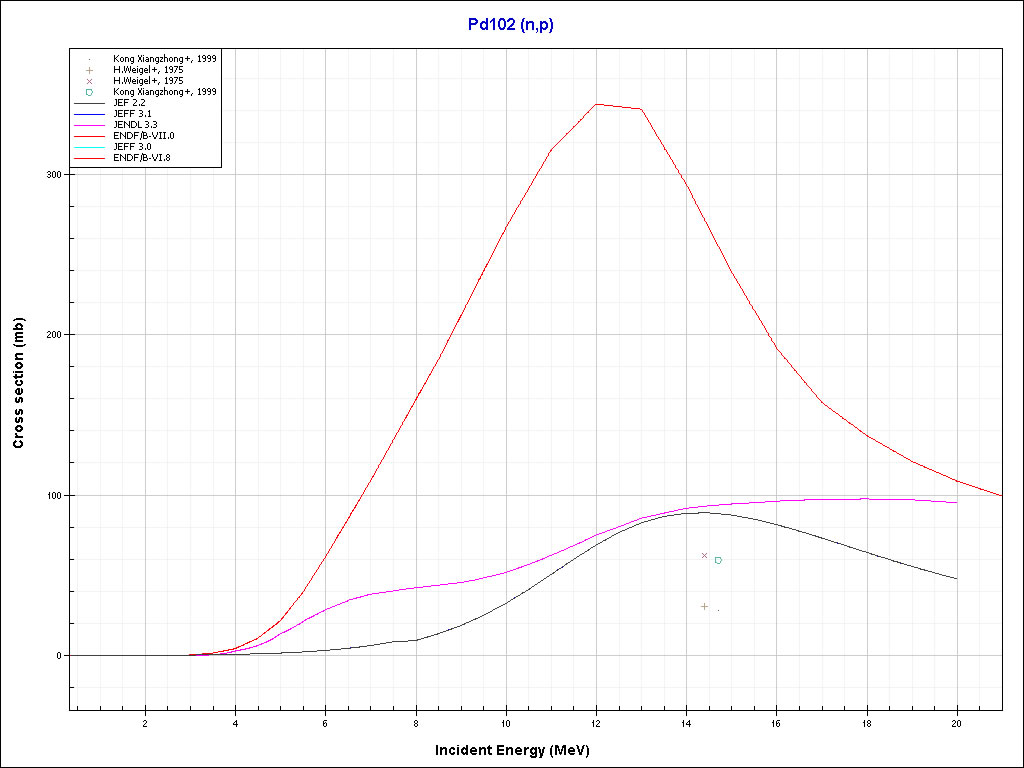Select the ENDF/B-VI.8 legend entry

click(142, 158)
